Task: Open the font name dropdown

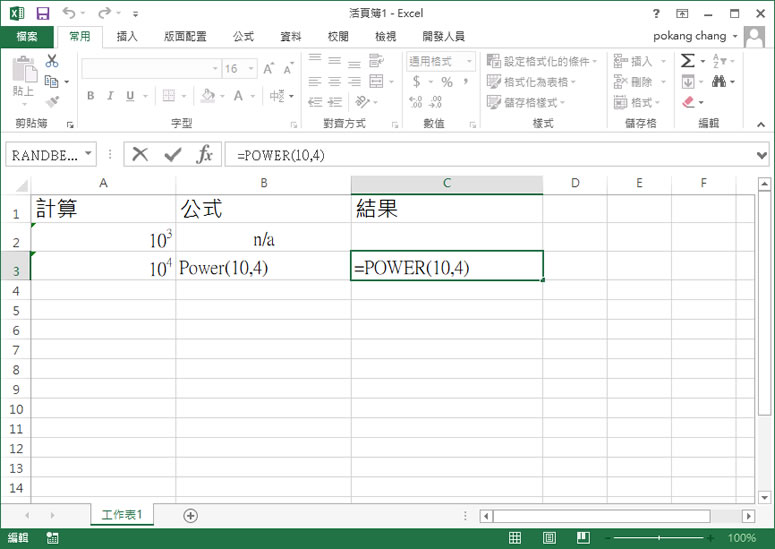Action: pyautogui.click(x=215, y=69)
